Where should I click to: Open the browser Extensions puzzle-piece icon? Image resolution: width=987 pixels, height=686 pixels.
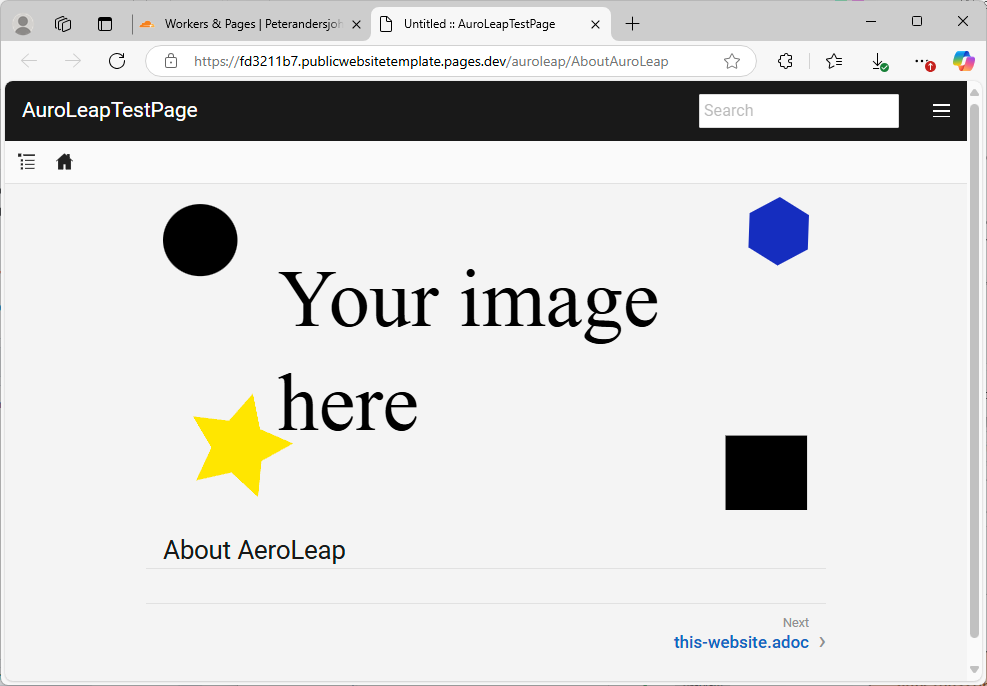pyautogui.click(x=785, y=61)
